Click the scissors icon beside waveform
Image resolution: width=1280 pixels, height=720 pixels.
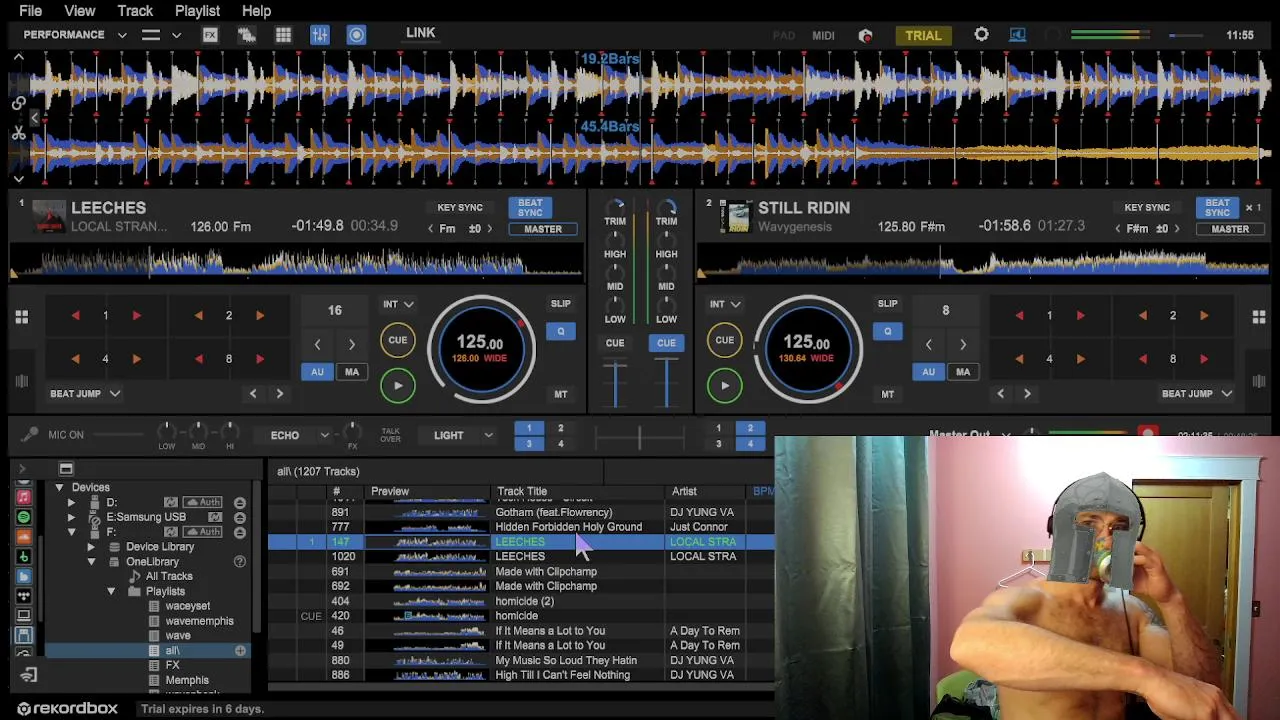tap(18, 133)
